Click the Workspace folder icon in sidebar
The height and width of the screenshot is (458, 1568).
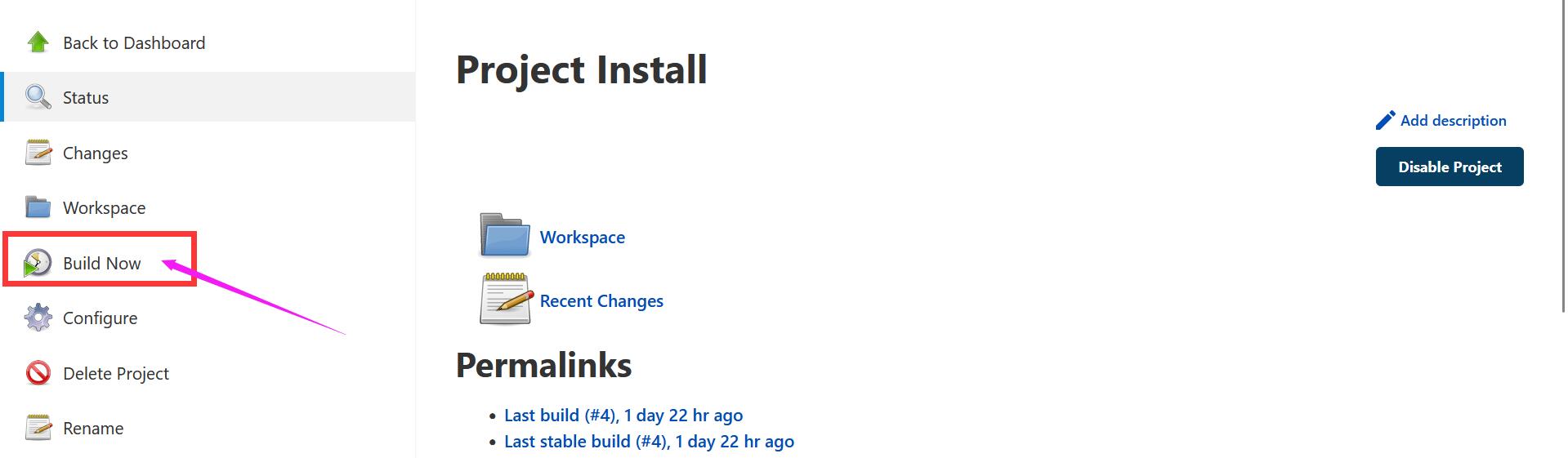[x=38, y=207]
